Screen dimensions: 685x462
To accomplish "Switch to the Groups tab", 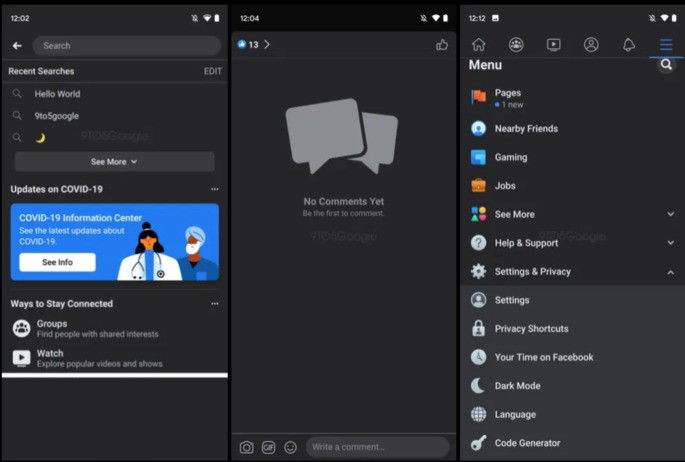I will [x=516, y=44].
